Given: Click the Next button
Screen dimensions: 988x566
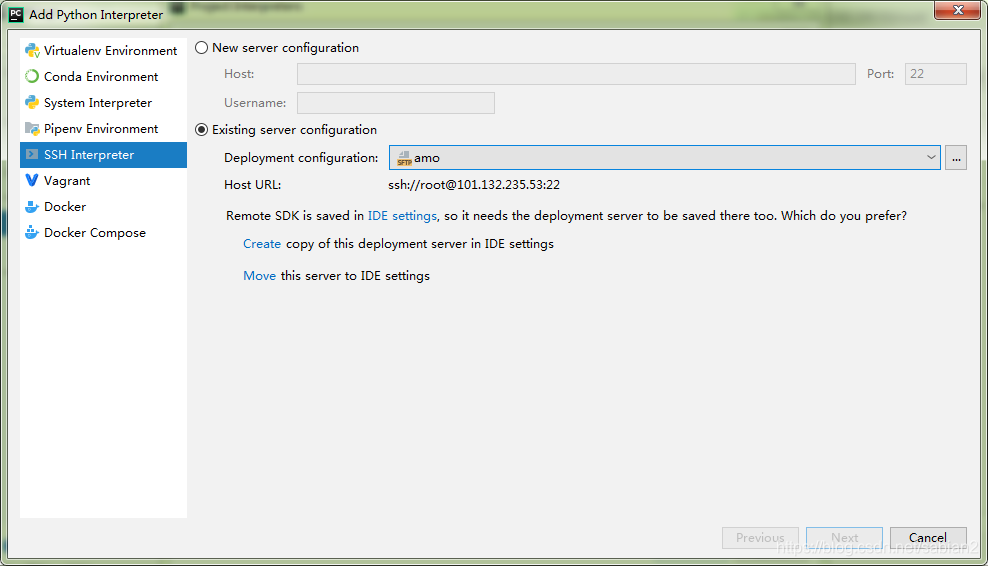Looking at the screenshot, I should tap(844, 538).
